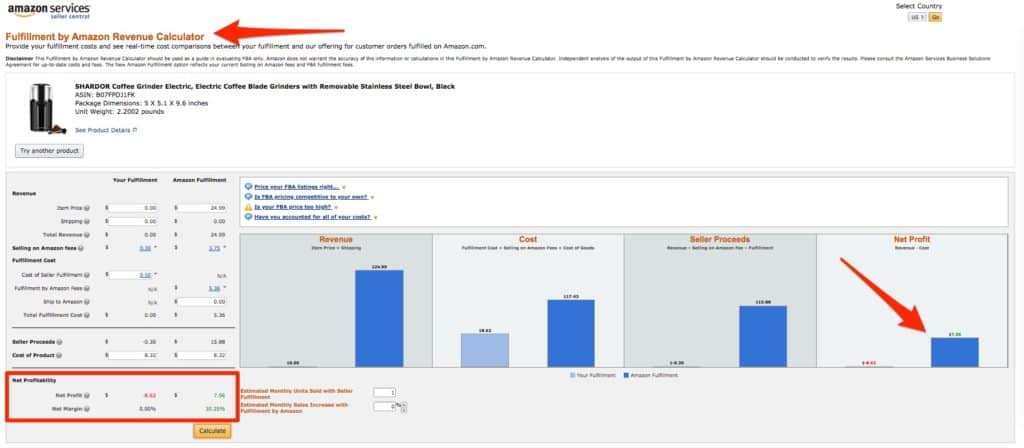Open 'Is your FBA price too high?' link

click(293, 207)
